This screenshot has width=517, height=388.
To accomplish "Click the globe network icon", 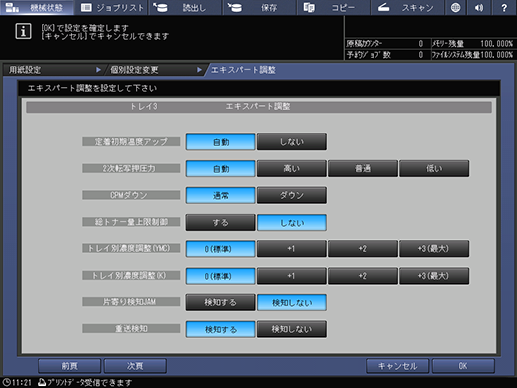I will tap(455, 7).
